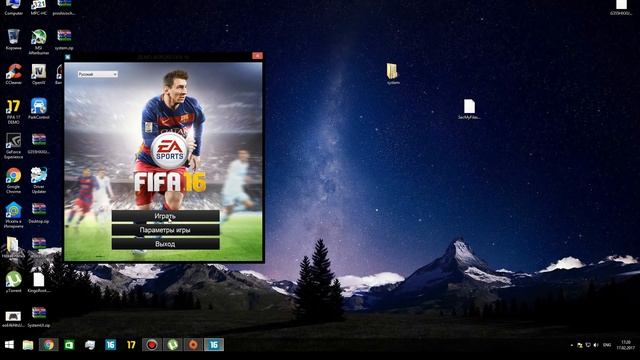Open the OpenIV shortcut
The height and width of the screenshot is (360, 640).
(39, 74)
